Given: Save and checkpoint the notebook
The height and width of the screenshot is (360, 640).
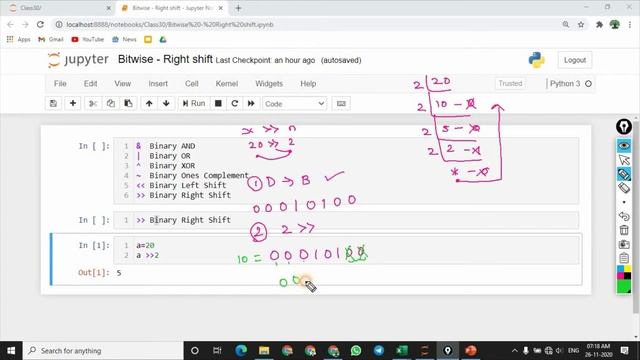Looking at the screenshot, I should click(53, 104).
